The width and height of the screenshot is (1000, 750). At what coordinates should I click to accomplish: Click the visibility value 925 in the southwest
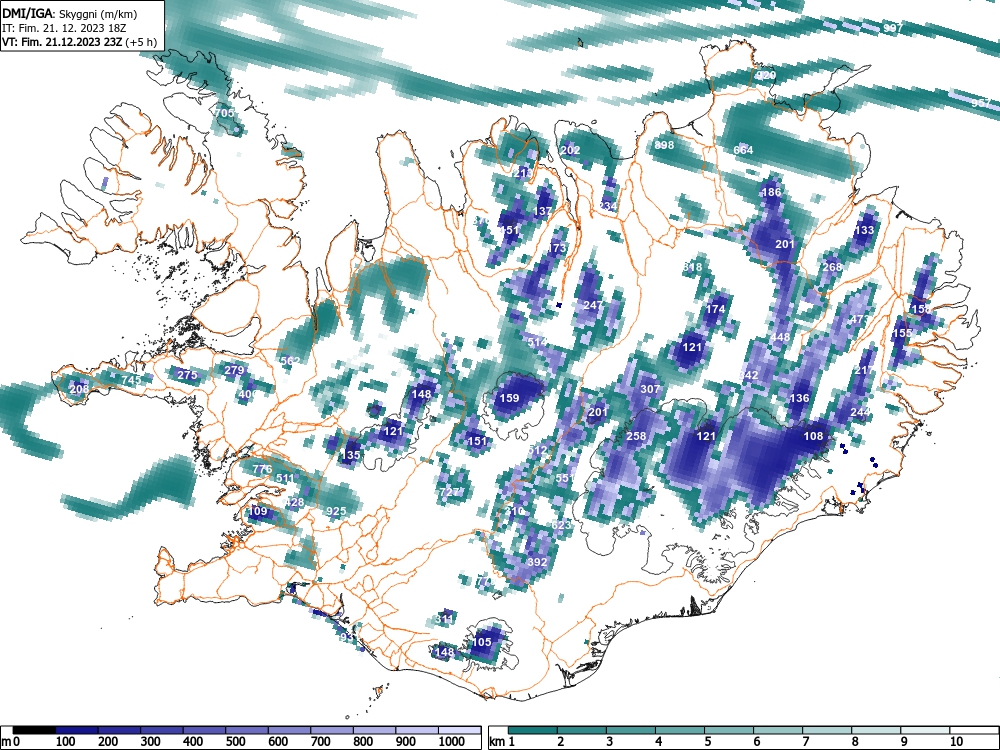point(336,511)
